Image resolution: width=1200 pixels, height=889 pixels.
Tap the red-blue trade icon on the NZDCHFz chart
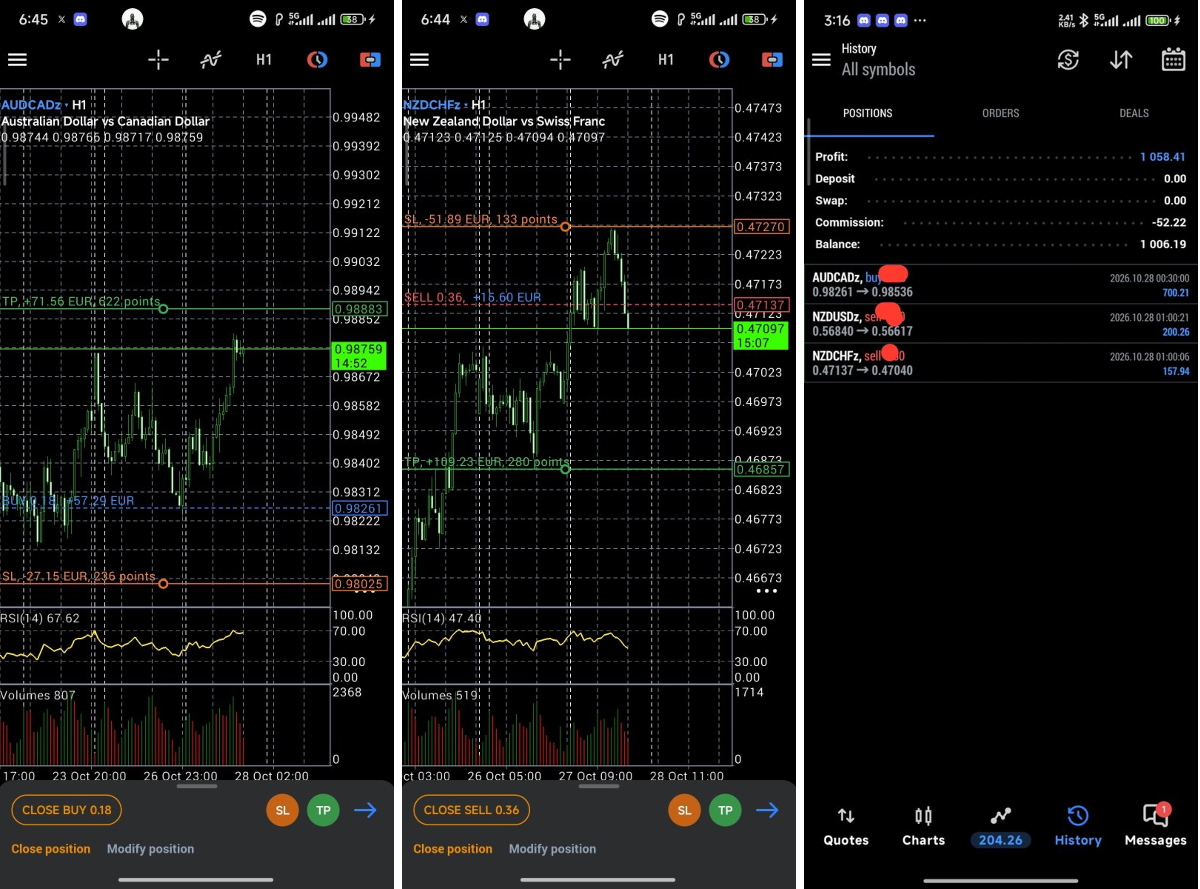772,60
